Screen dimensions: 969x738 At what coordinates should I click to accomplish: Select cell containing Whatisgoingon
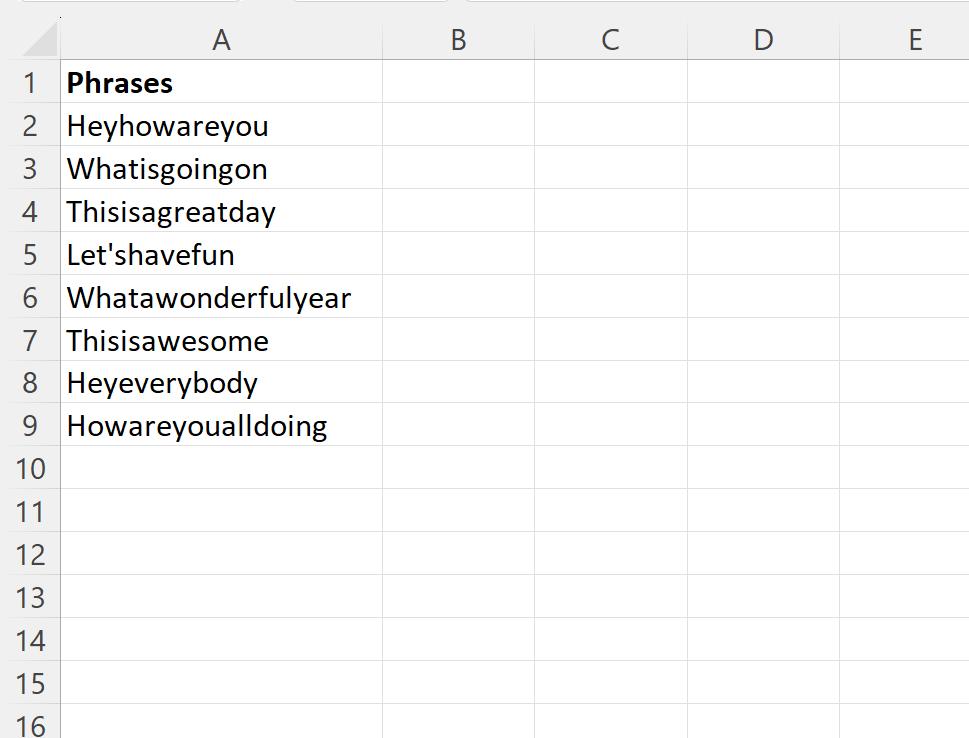(221, 168)
